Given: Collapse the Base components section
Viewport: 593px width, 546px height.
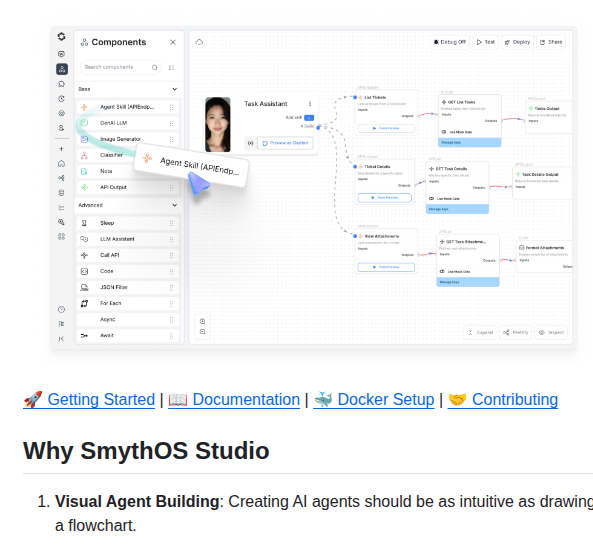Looking at the screenshot, I should 174,89.
